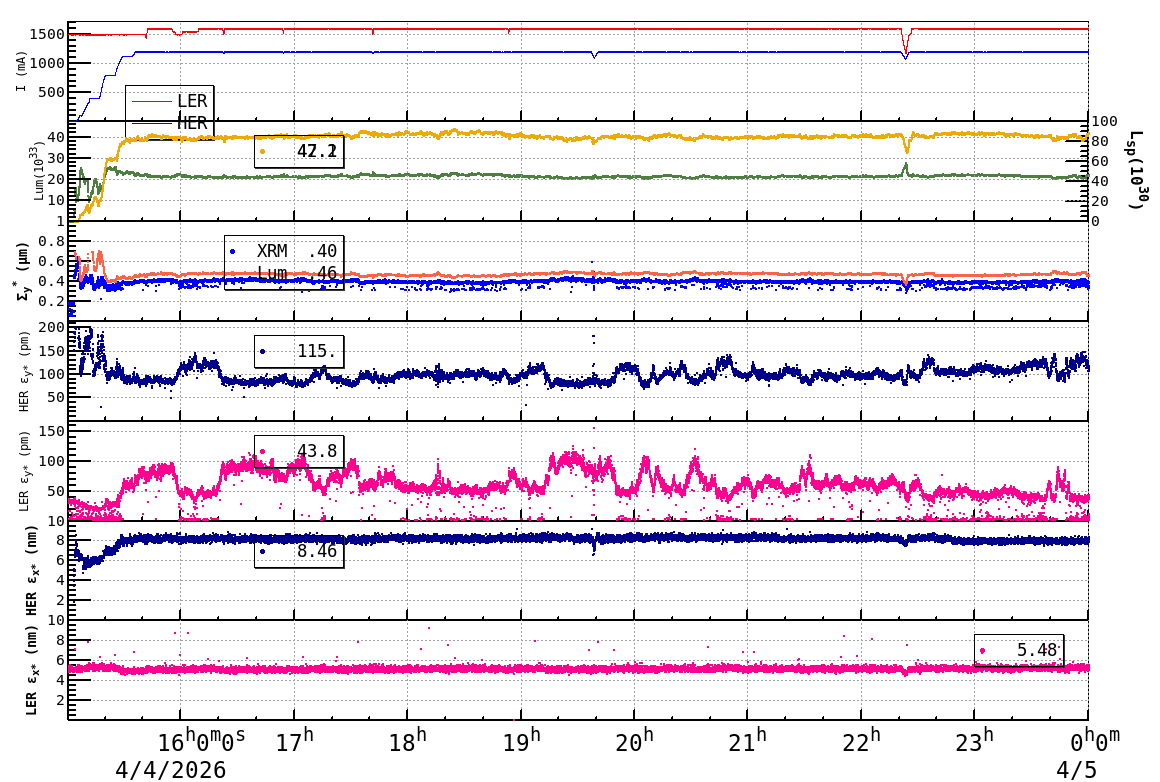
Task: Click the 150 tick on LER εy* axis
Action: pyautogui.click(x=52, y=431)
